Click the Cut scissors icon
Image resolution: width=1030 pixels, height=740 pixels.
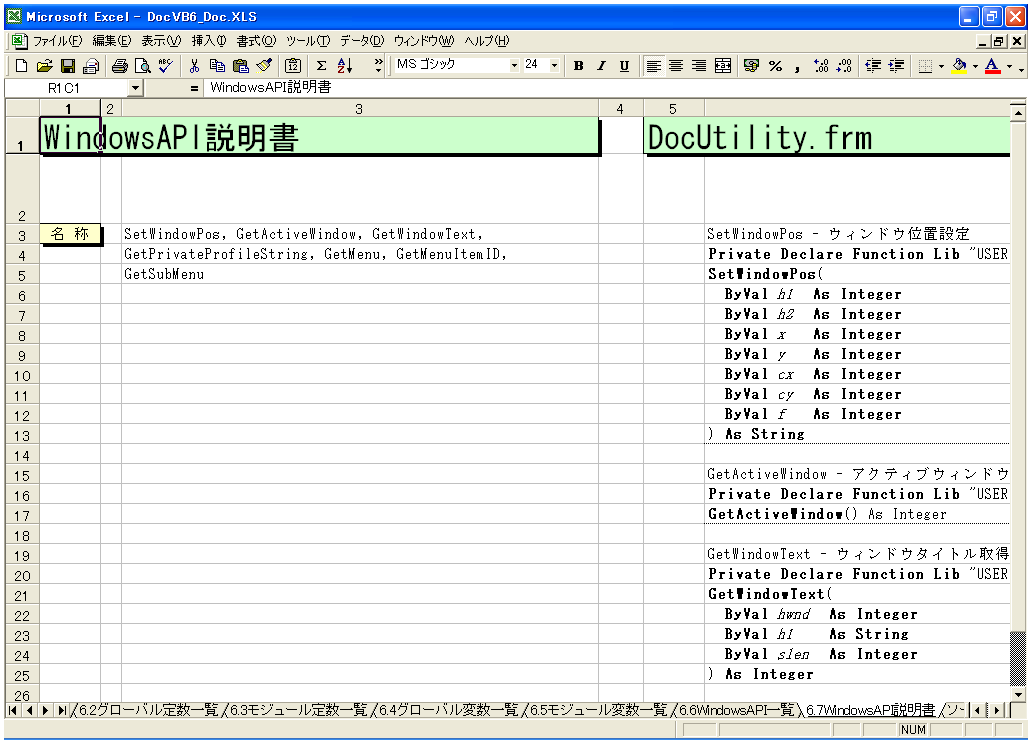coord(194,66)
